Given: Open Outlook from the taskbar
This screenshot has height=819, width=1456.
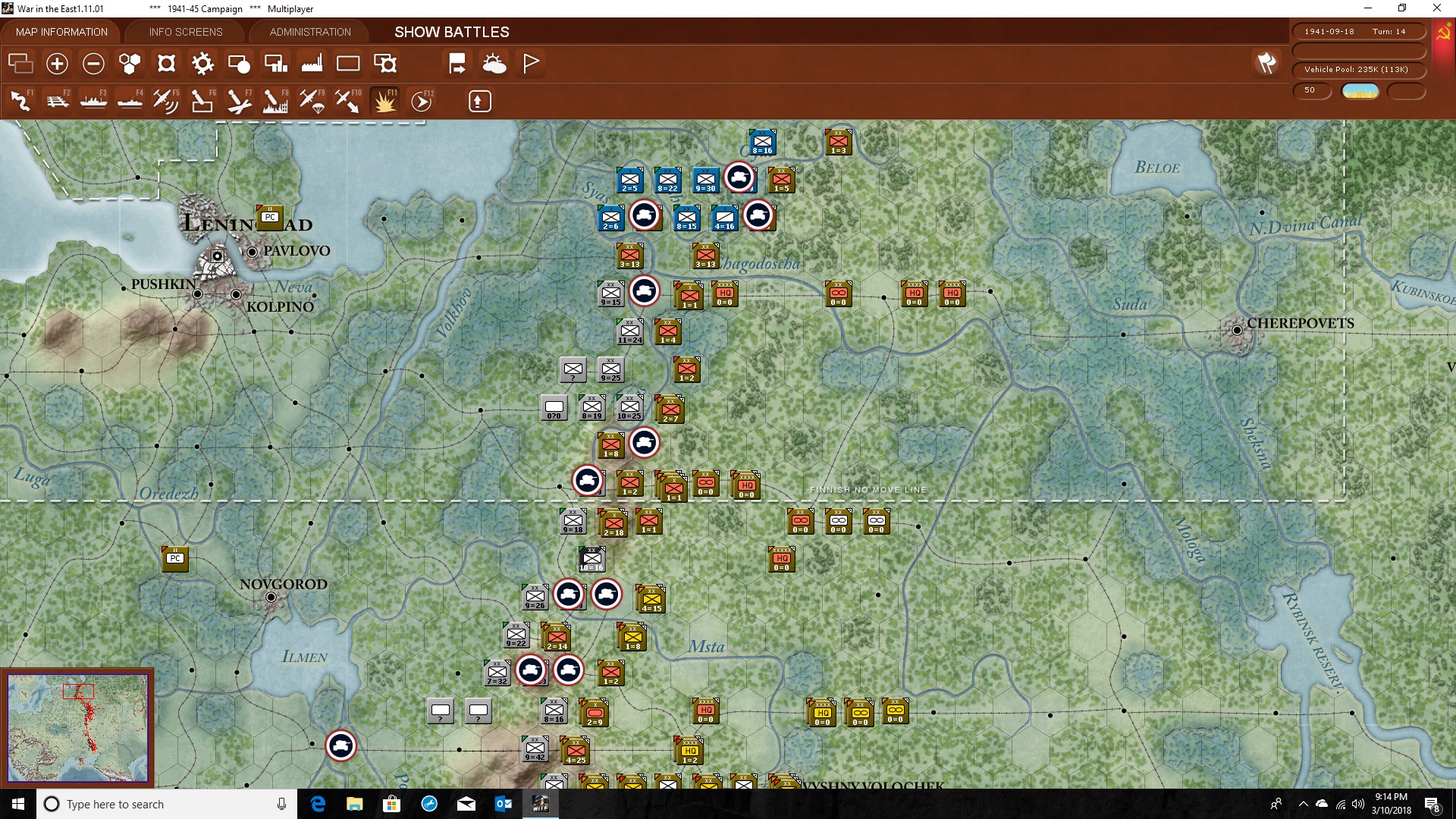Looking at the screenshot, I should (x=504, y=804).
